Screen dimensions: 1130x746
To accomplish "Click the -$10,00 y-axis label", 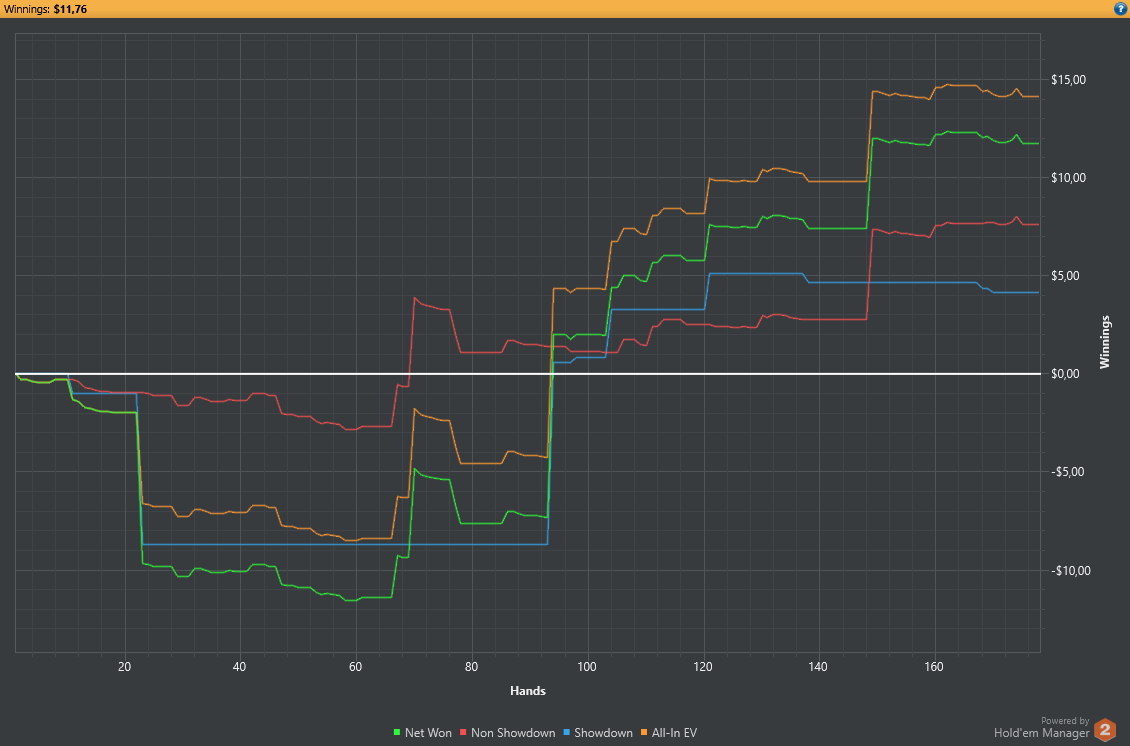I will tap(1071, 571).
